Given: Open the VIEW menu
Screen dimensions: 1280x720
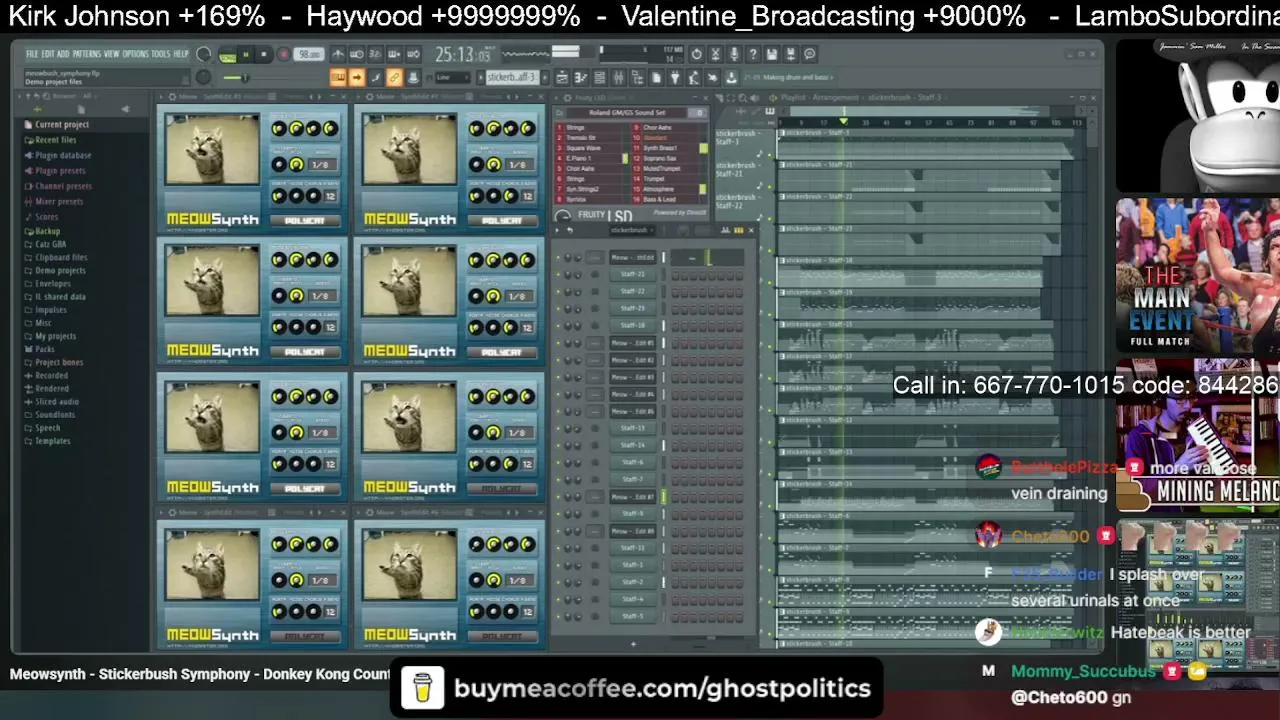Looking at the screenshot, I should tap(111, 54).
